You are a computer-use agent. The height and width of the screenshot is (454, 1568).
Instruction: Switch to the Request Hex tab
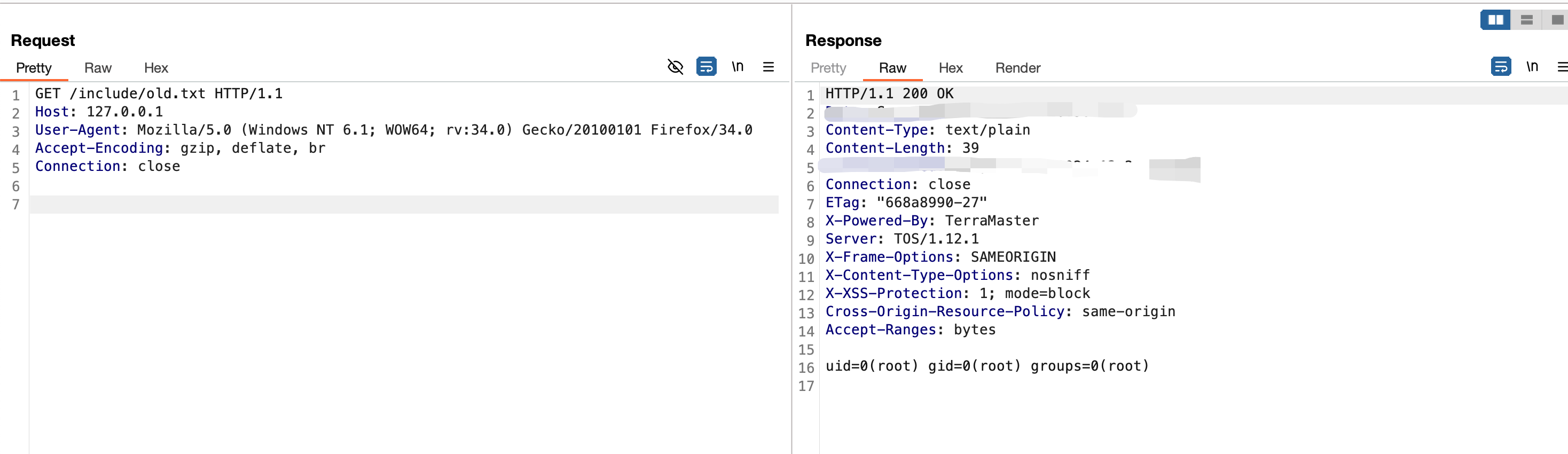coord(156,68)
